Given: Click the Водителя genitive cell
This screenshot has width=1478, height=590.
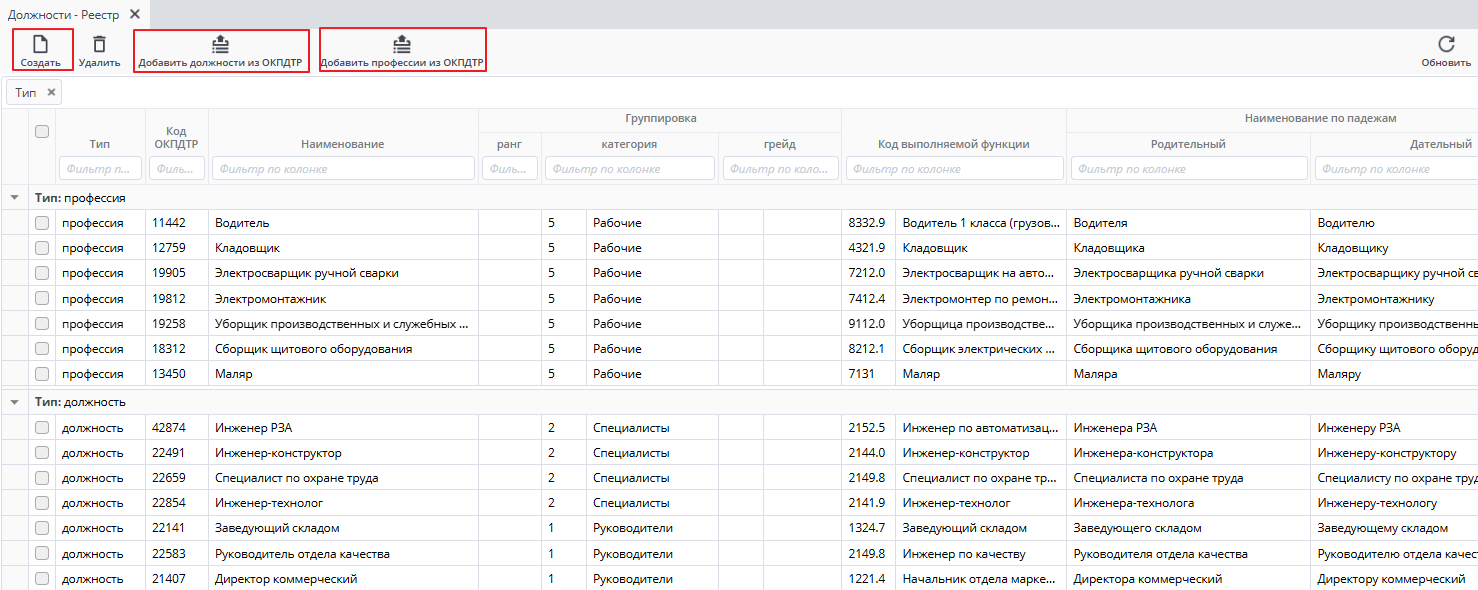Looking at the screenshot, I should coord(1188,223).
